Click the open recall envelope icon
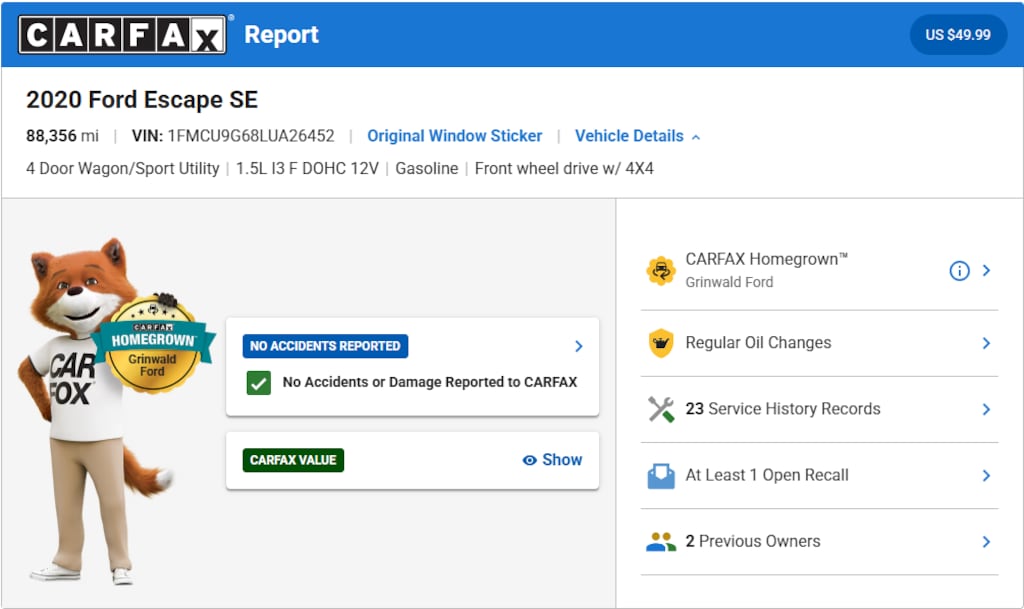The width and height of the screenshot is (1024, 609). (x=661, y=476)
